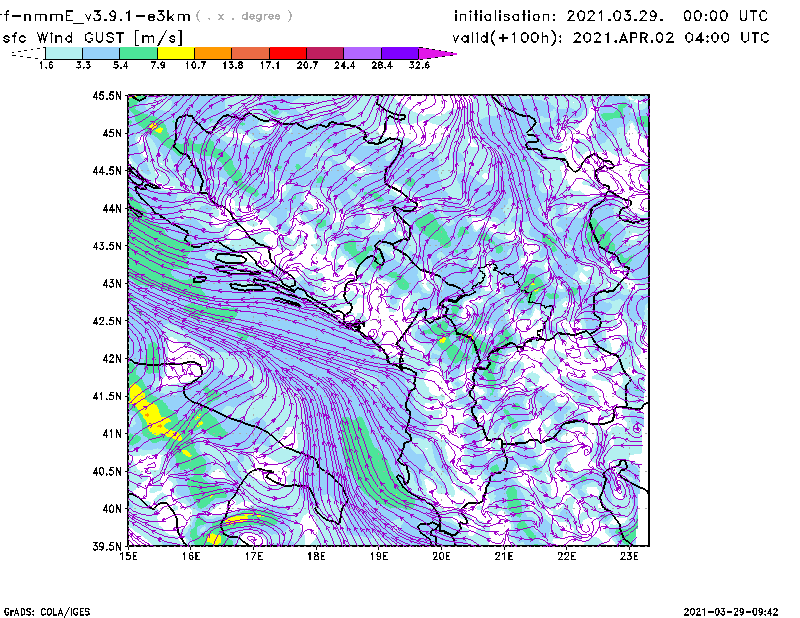Screen dimensions: 800x618
Task: Click the legend value 7.9
Action: coord(158,65)
